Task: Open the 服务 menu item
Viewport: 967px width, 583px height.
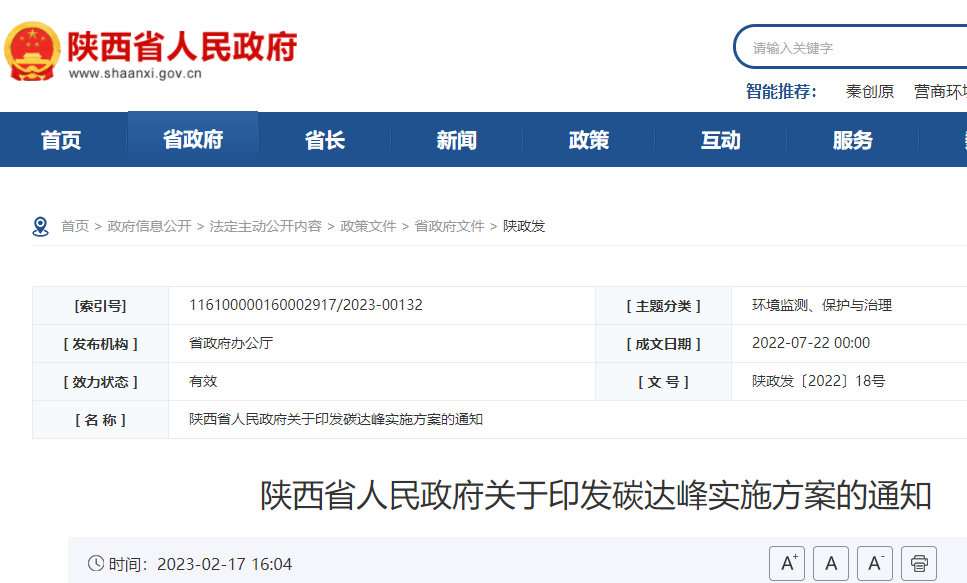Action: point(851,140)
